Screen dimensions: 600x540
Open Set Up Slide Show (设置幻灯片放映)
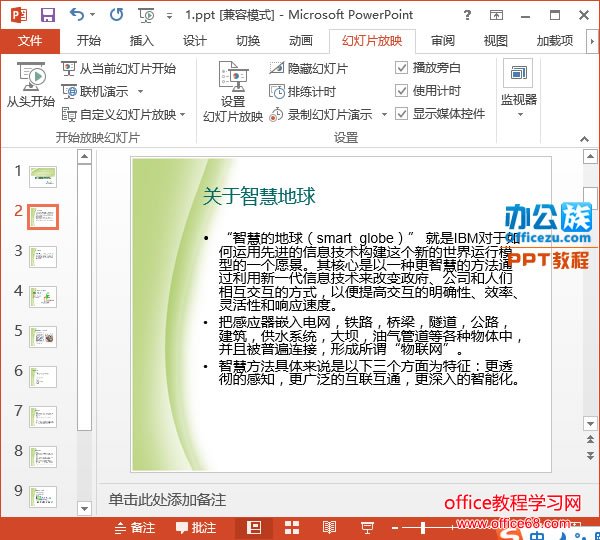click(x=233, y=92)
